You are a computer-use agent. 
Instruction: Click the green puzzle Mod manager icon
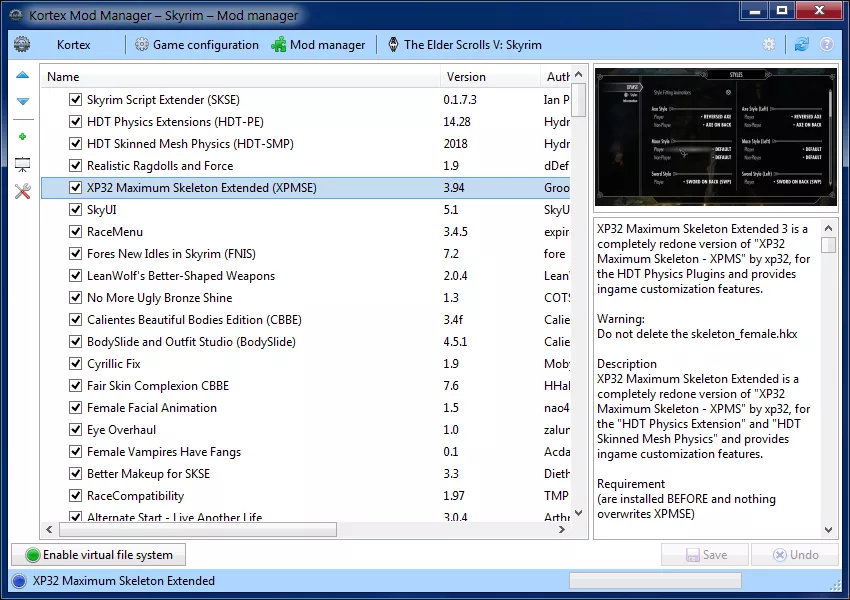279,44
